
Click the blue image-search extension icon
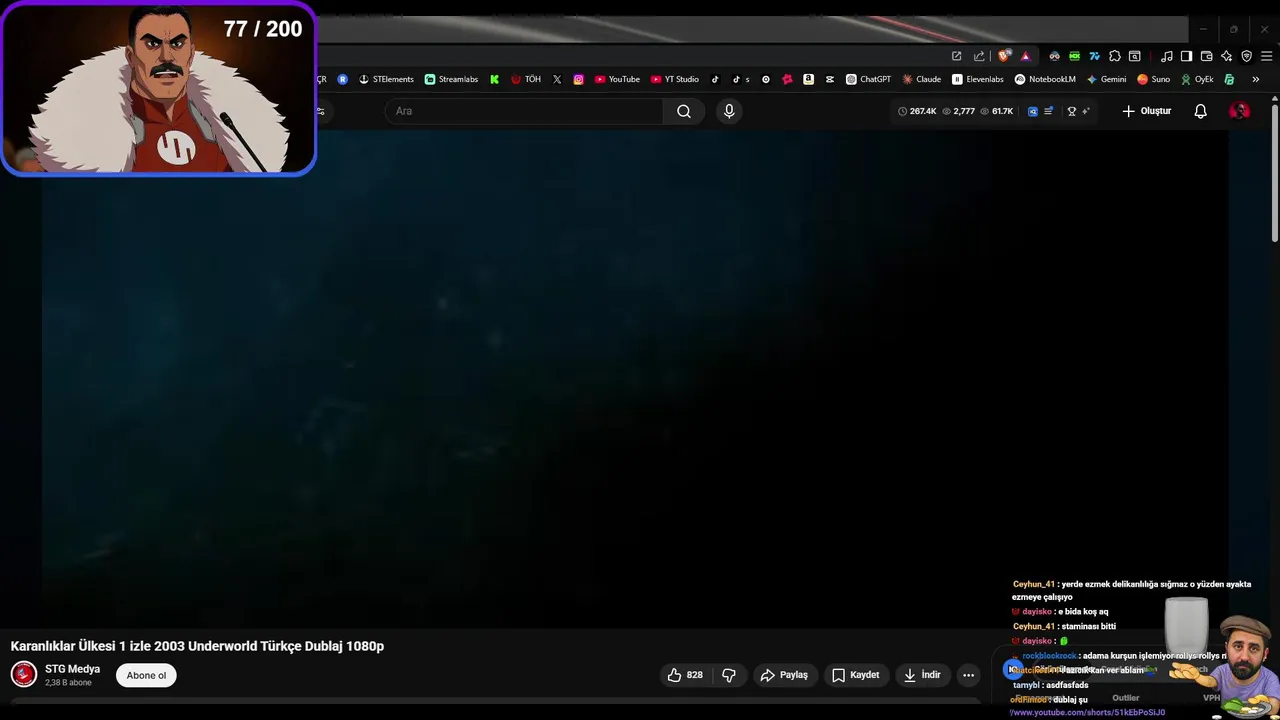pos(1033,111)
